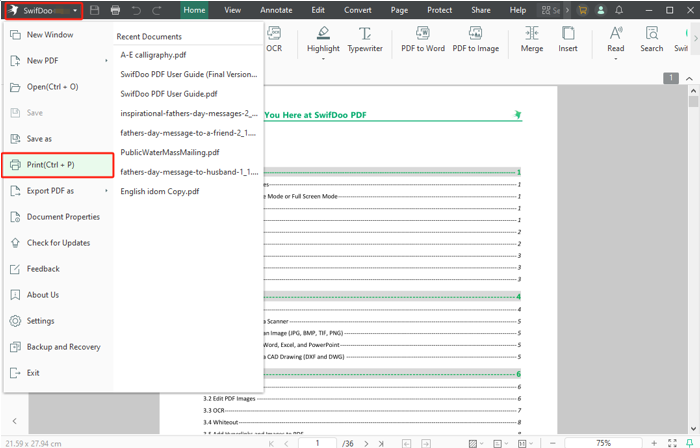Click the PDF to Word converter

tap(423, 40)
